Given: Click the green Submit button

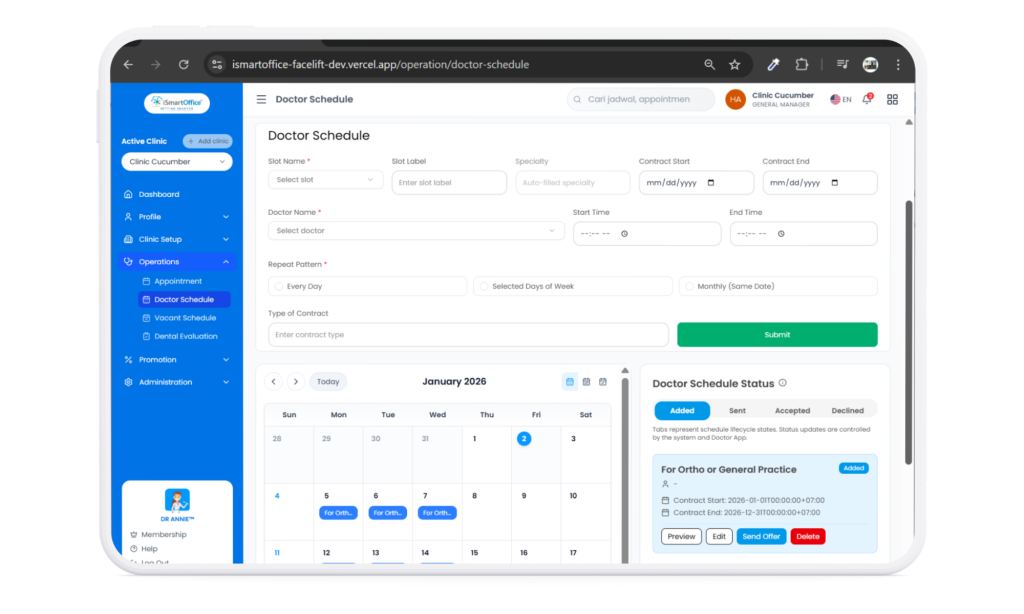Looking at the screenshot, I should [777, 335].
